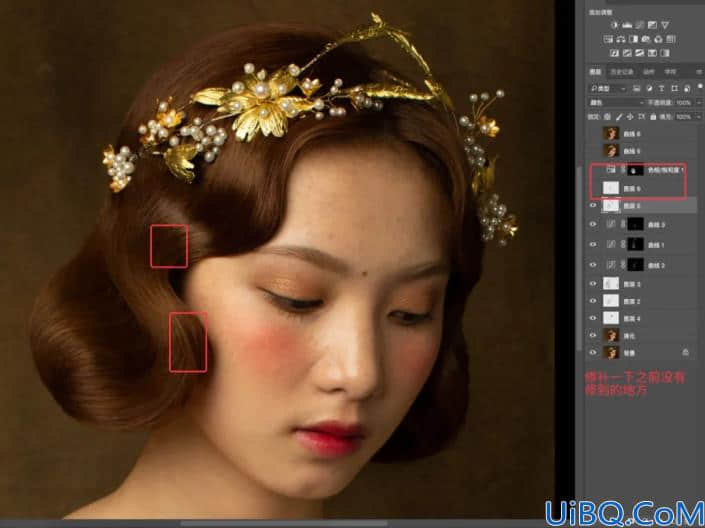Add a Black & White adjustment layer
The height and width of the screenshot is (528, 705).
pyautogui.click(x=634, y=39)
